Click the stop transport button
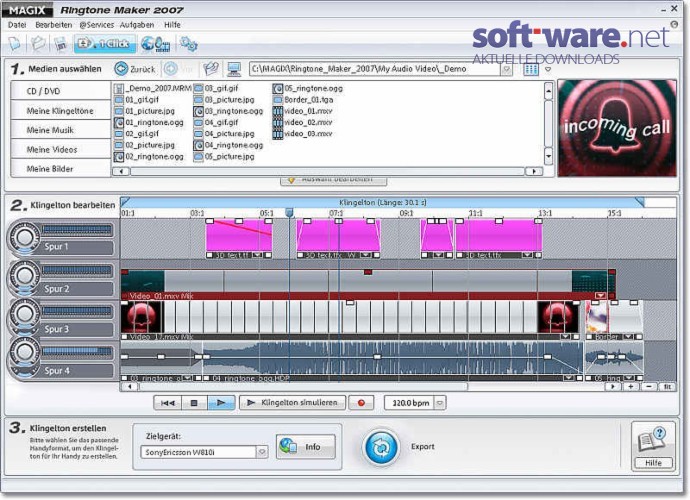690x500 pixels. [194, 403]
